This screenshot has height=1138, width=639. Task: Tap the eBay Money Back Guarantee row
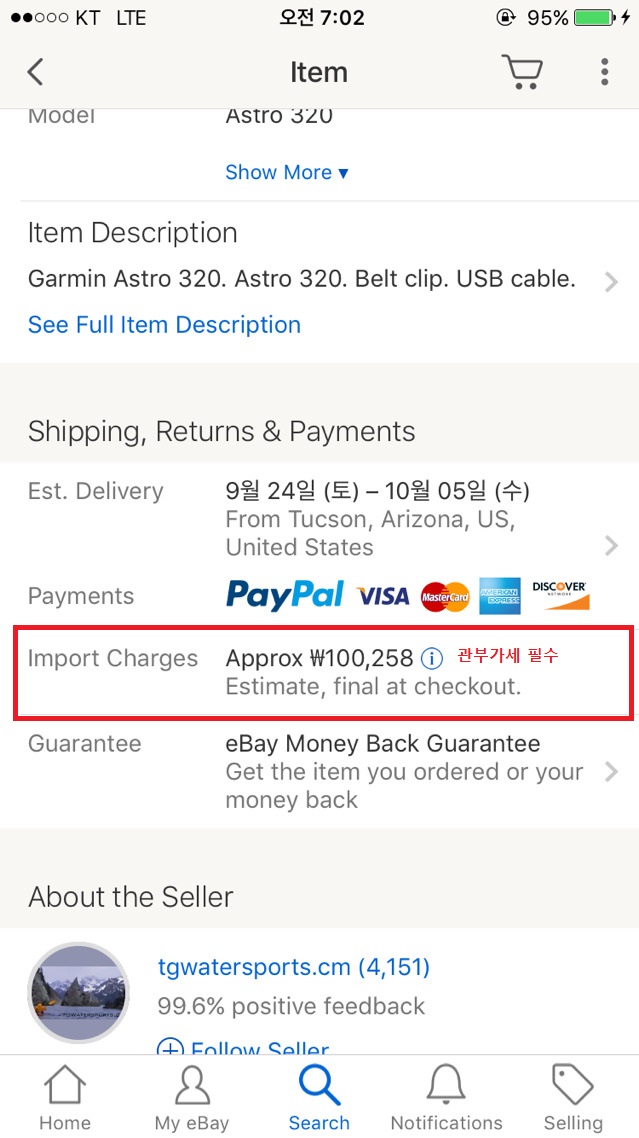pyautogui.click(x=383, y=744)
